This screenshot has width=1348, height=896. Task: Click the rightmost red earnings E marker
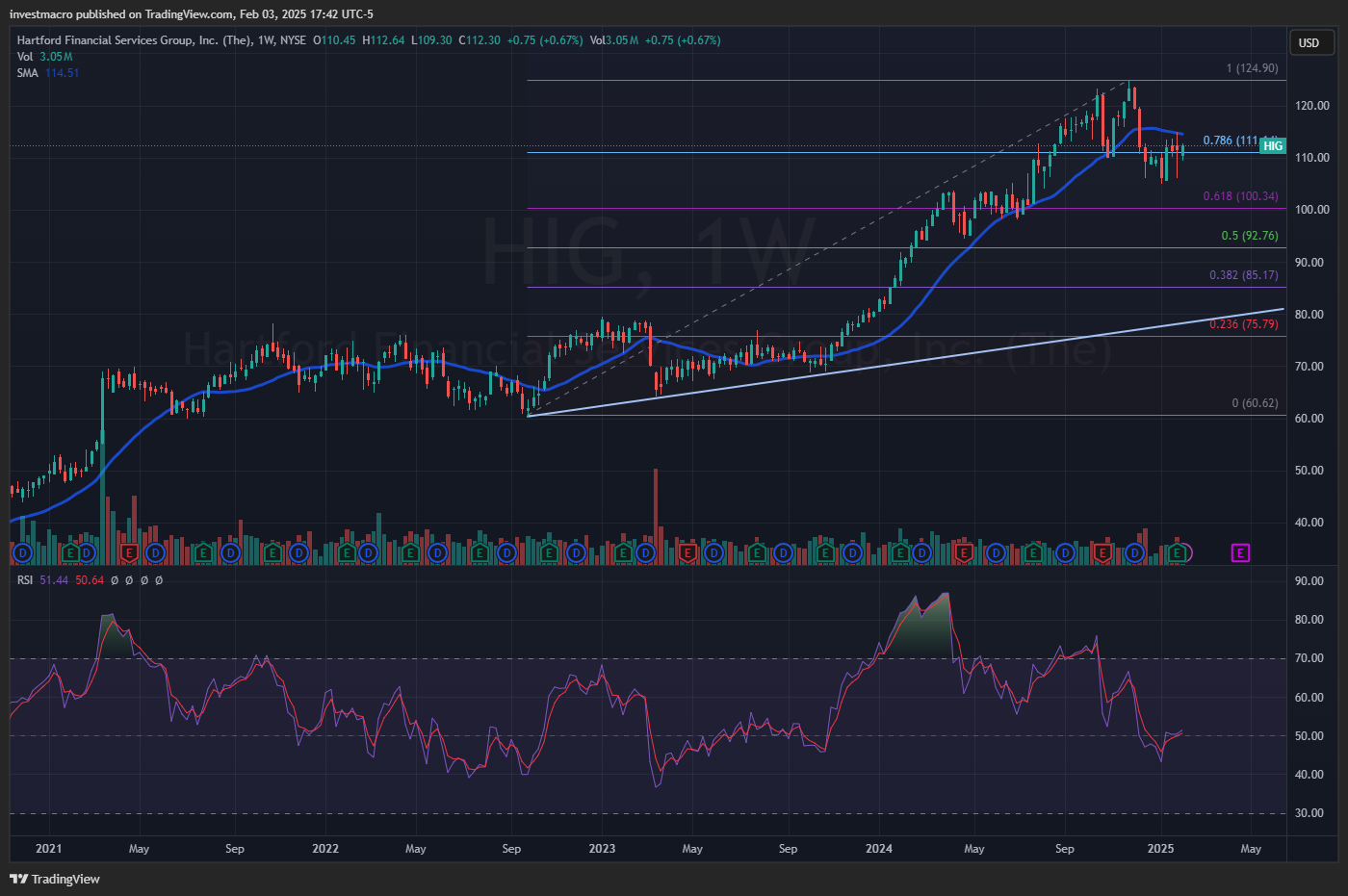pos(1103,553)
